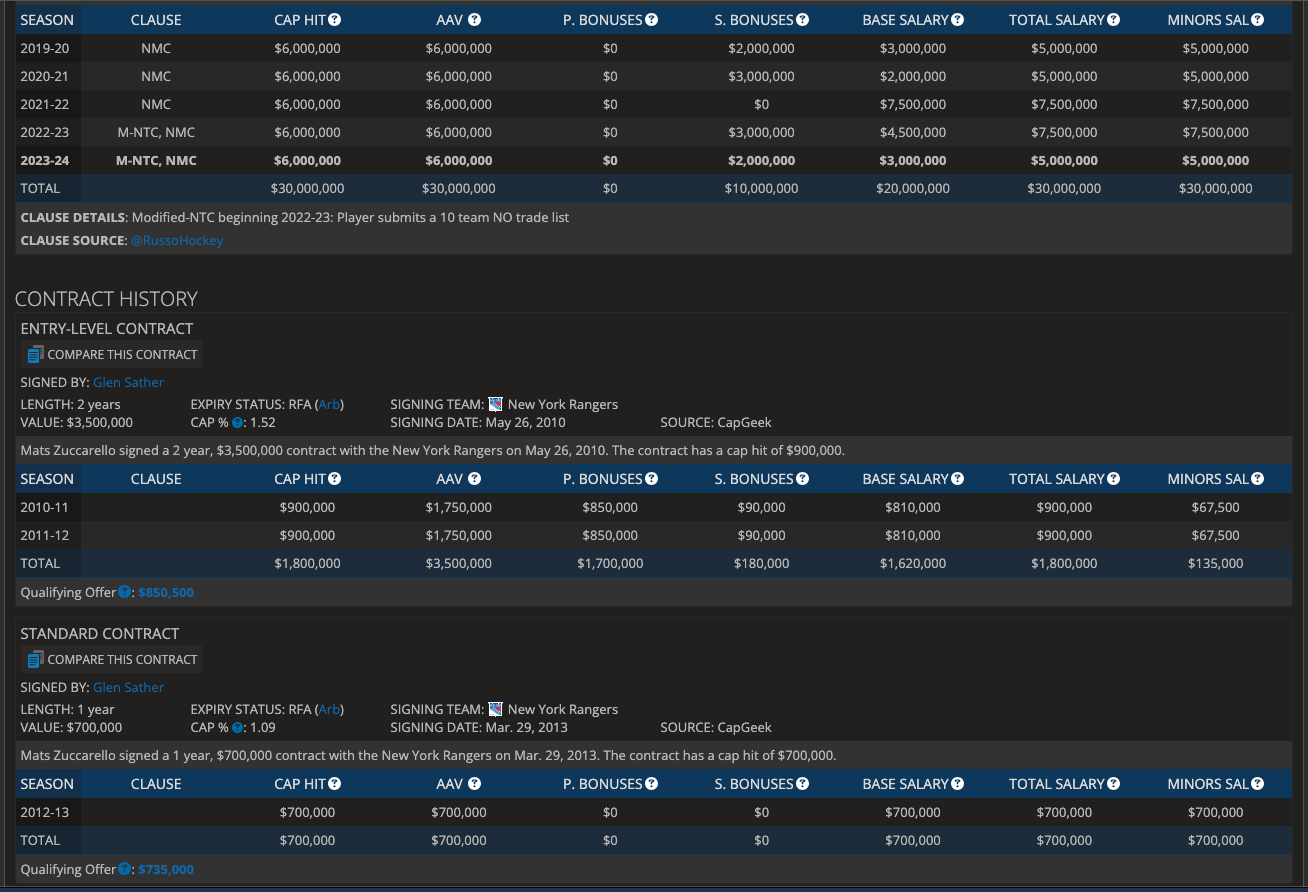Click Minors Sal help icon in entry-level table
The height and width of the screenshot is (892, 1308).
pyautogui.click(x=1257, y=479)
